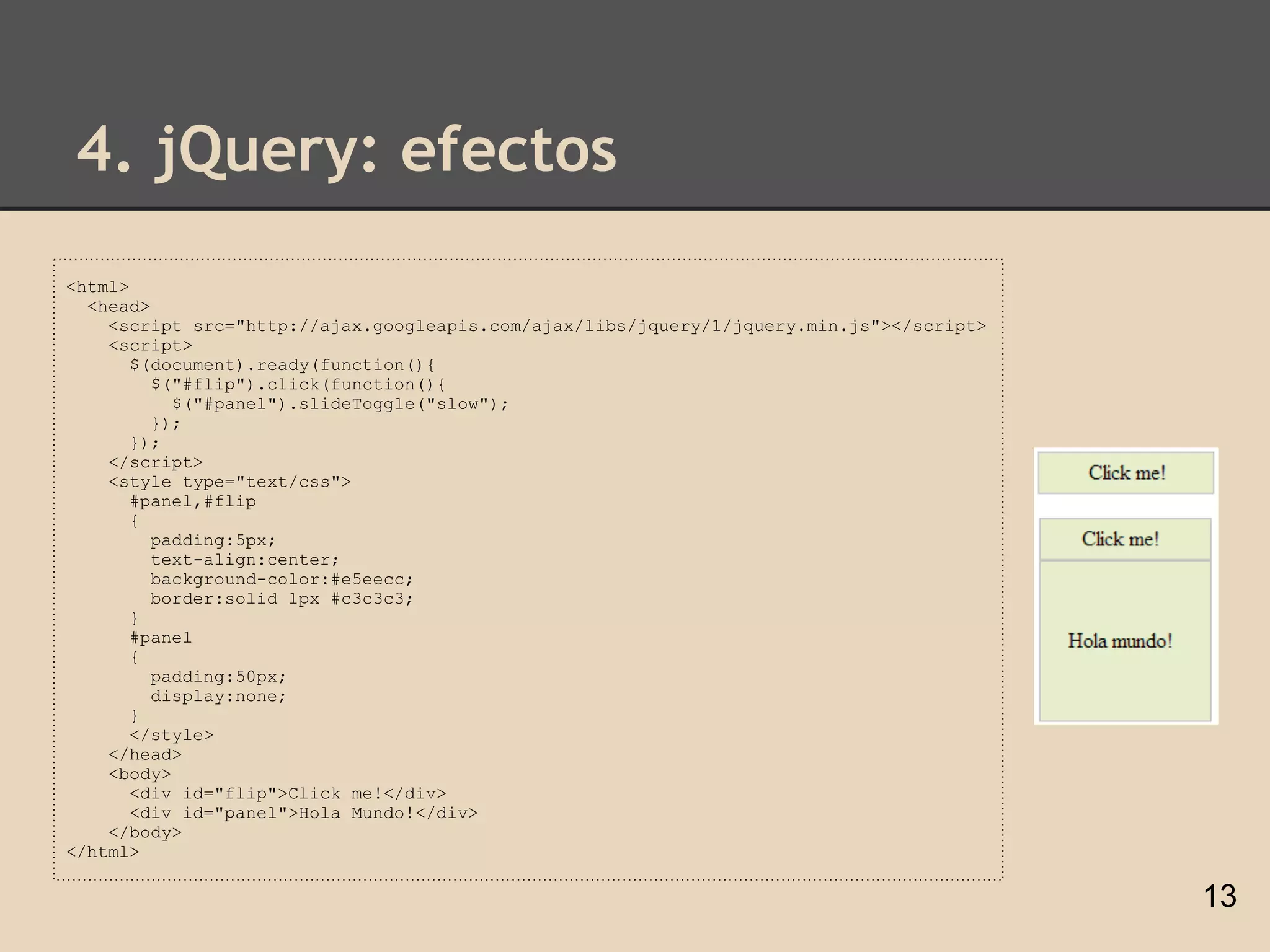Image resolution: width=1270 pixels, height=952 pixels.
Task: Click the "<head>" opening tag line
Action: pos(118,306)
